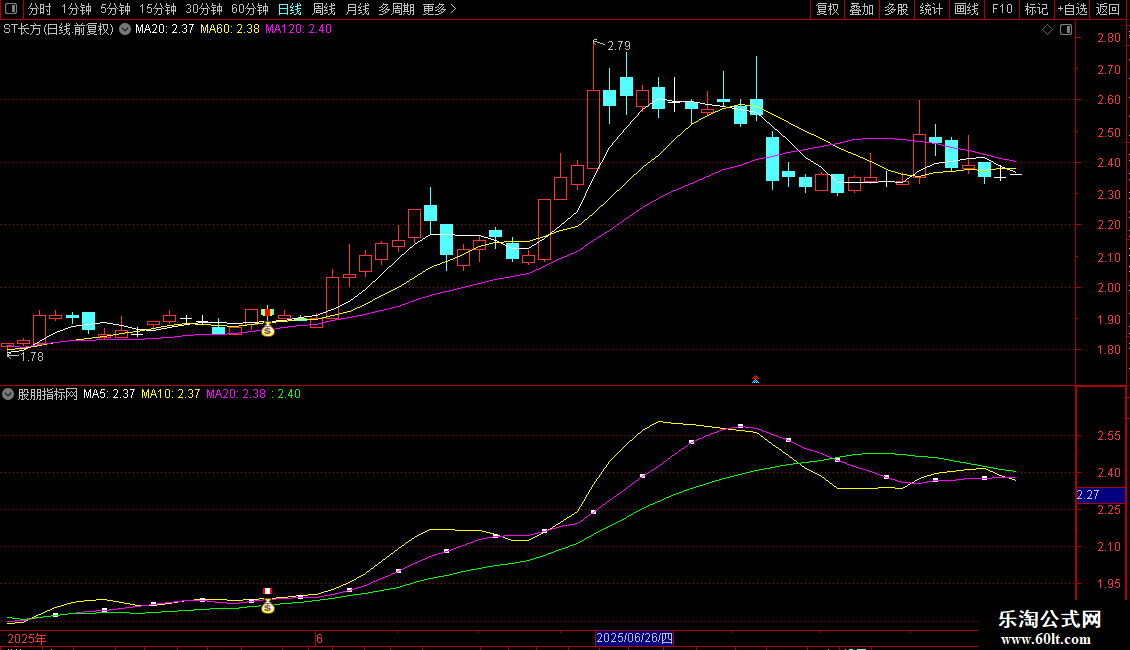Image resolution: width=1130 pixels, height=650 pixels.
Task: Open the 多股 multi-stock view
Action: point(896,9)
